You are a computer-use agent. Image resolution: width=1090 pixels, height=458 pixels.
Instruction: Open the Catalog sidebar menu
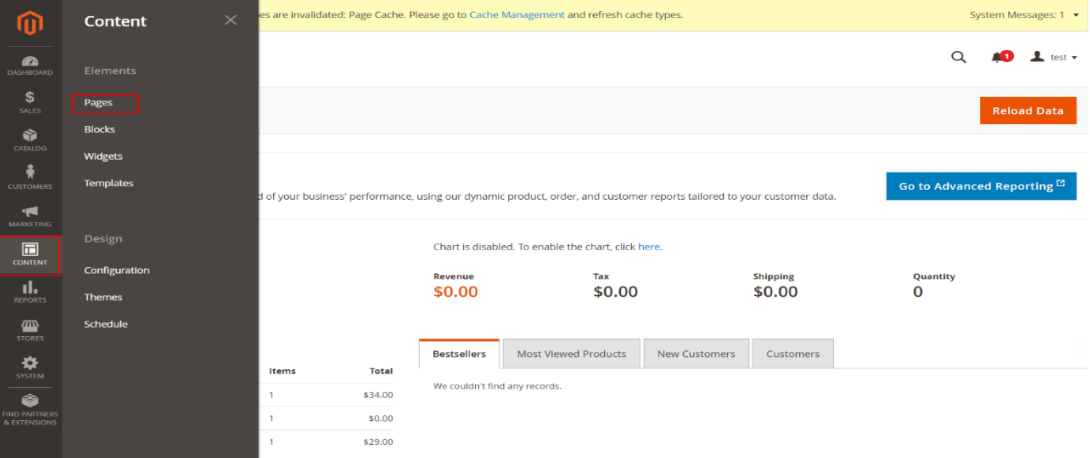coord(30,140)
